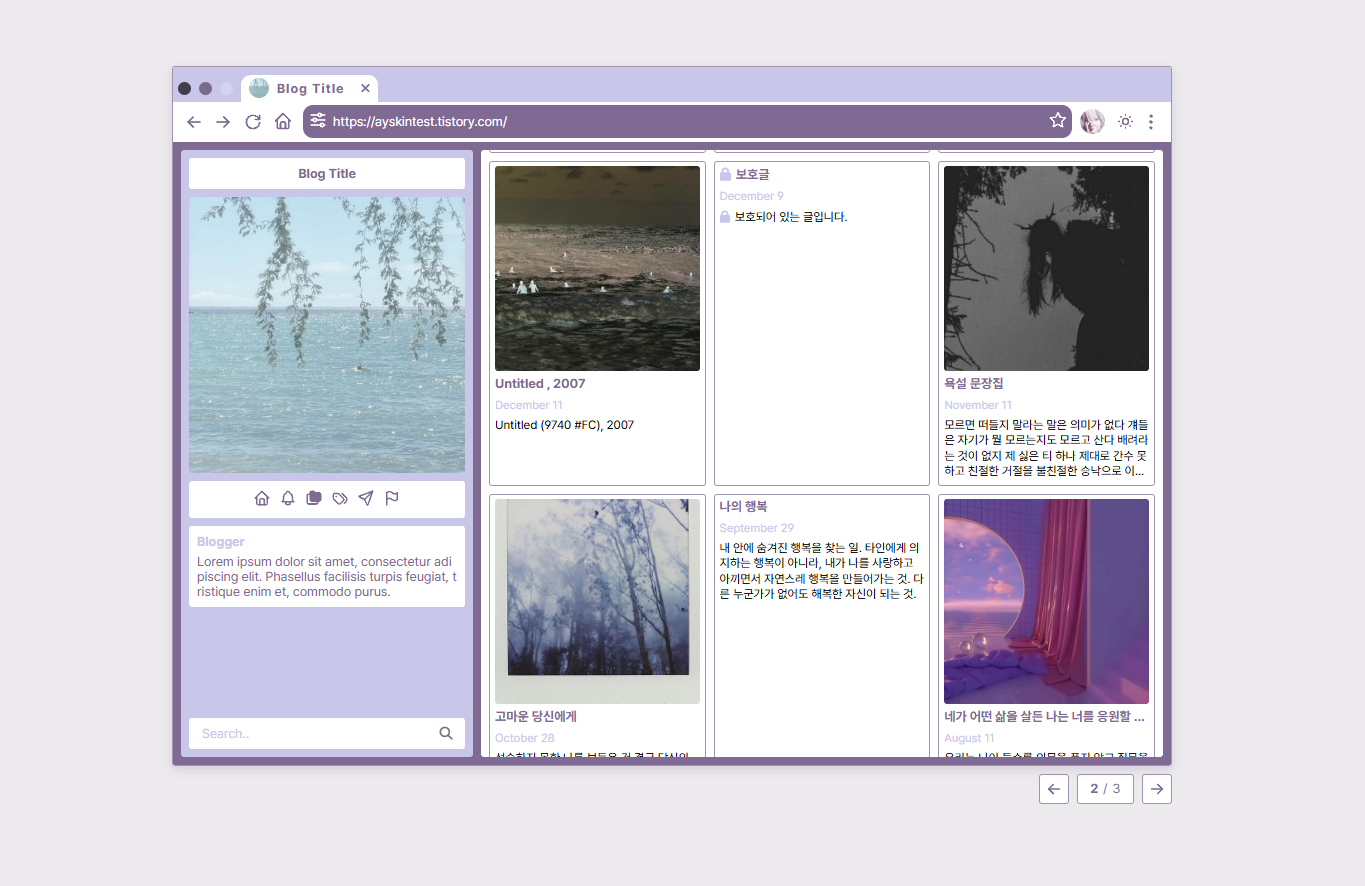Click the home icon in the sidebar menu
This screenshot has height=886, width=1365.
click(262, 498)
